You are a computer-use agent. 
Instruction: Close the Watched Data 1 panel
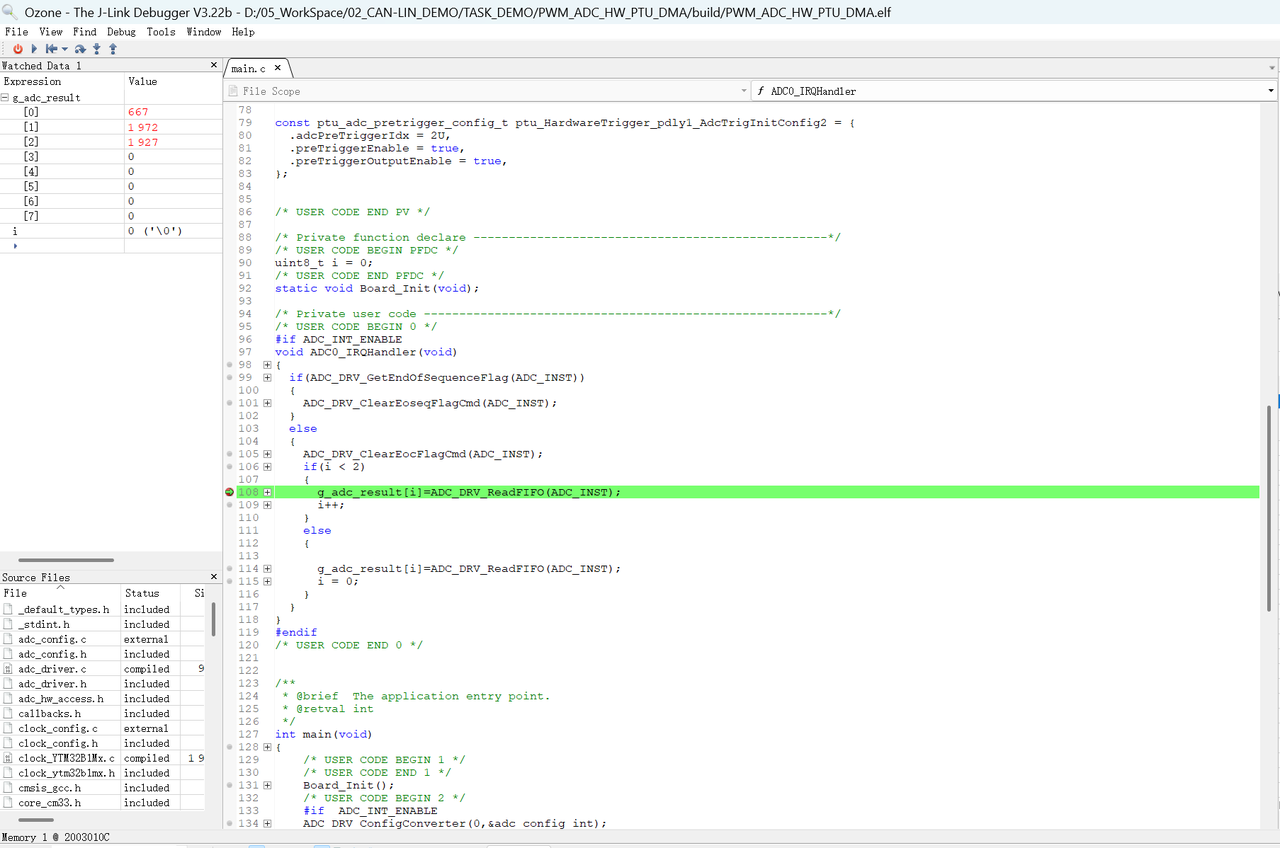(x=213, y=65)
